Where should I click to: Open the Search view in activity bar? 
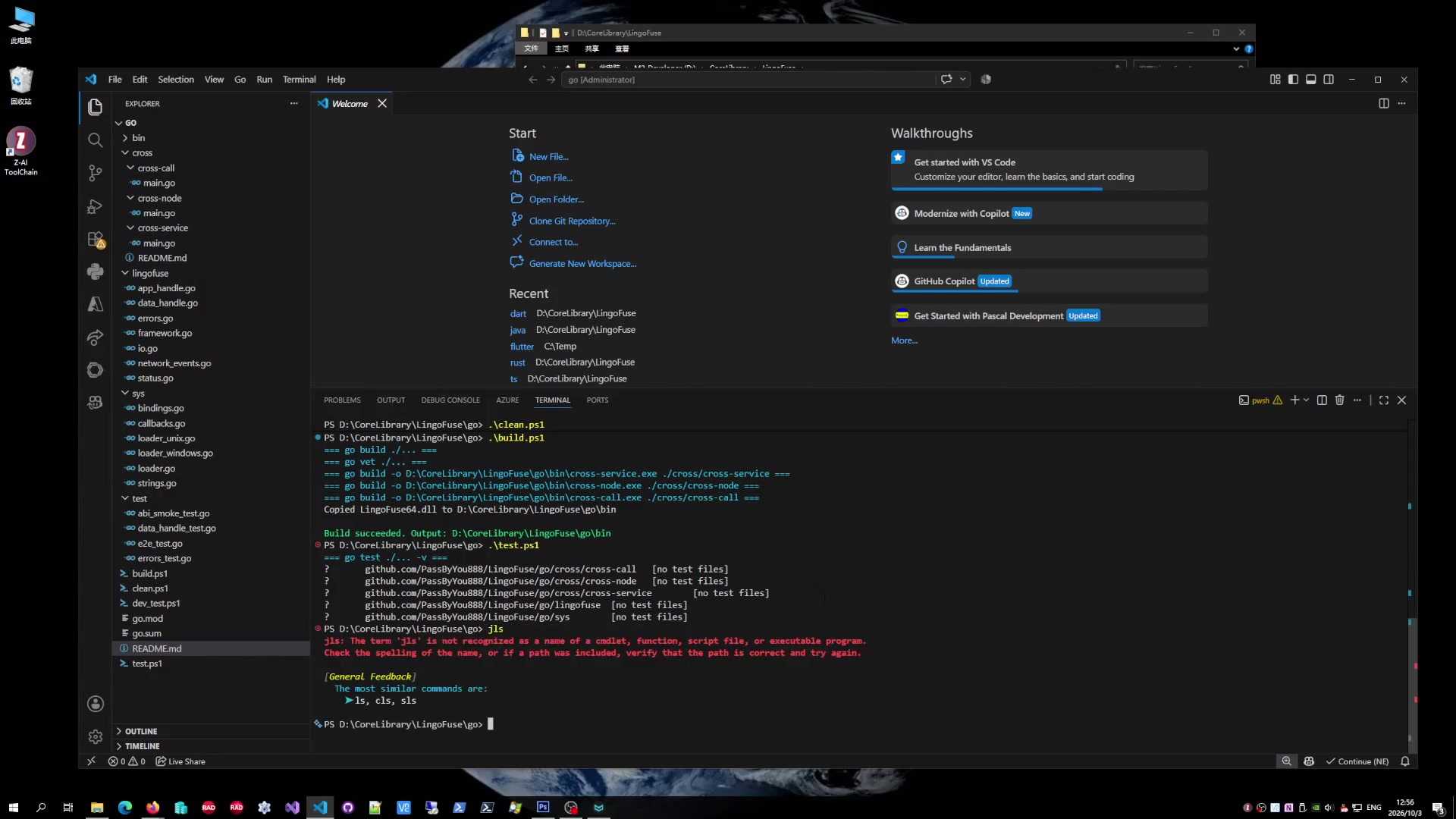(95, 140)
